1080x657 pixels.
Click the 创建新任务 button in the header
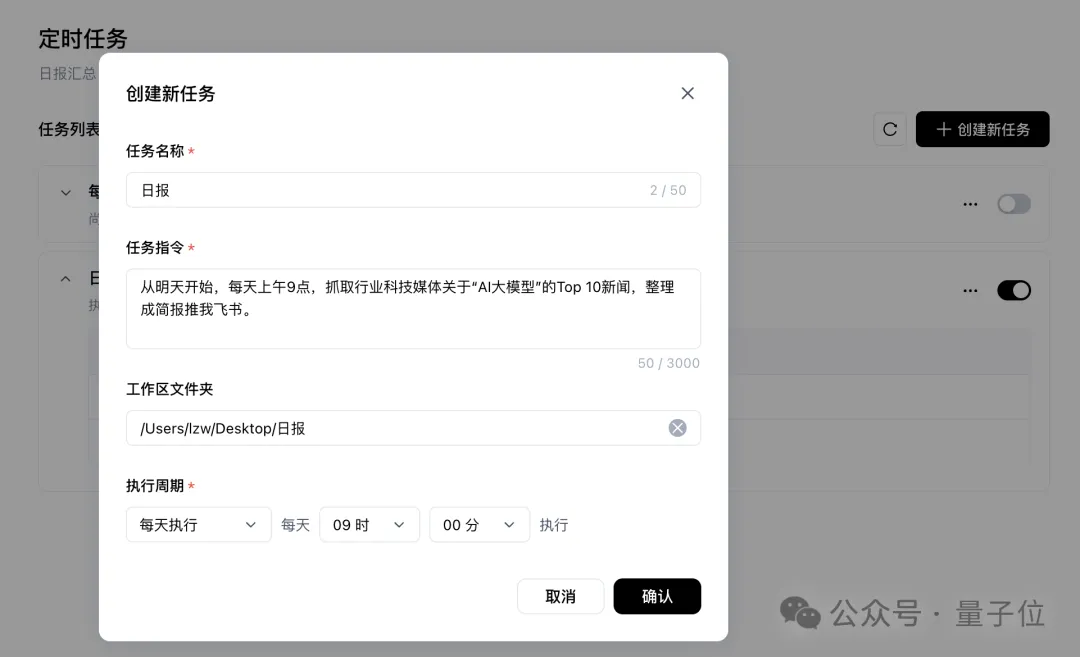point(982,129)
